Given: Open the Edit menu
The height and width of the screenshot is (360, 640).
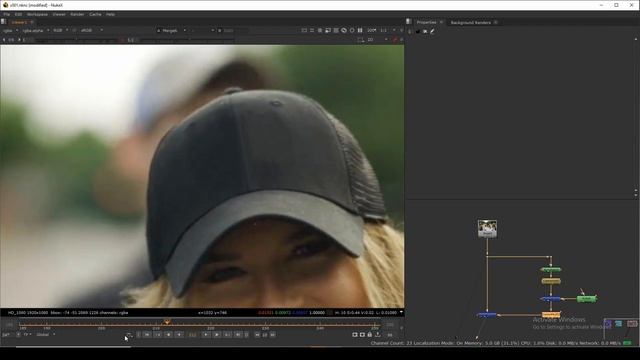Looking at the screenshot, I should 18,14.
